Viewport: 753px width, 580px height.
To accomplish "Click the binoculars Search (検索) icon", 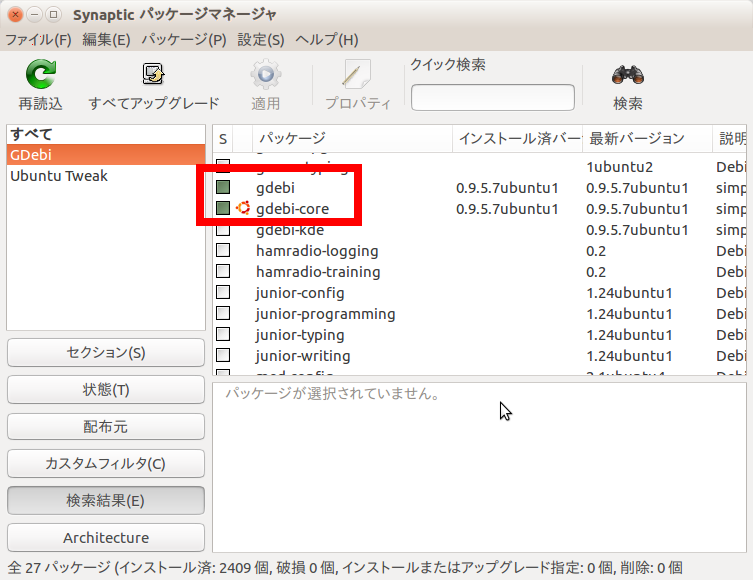I will (x=628, y=75).
